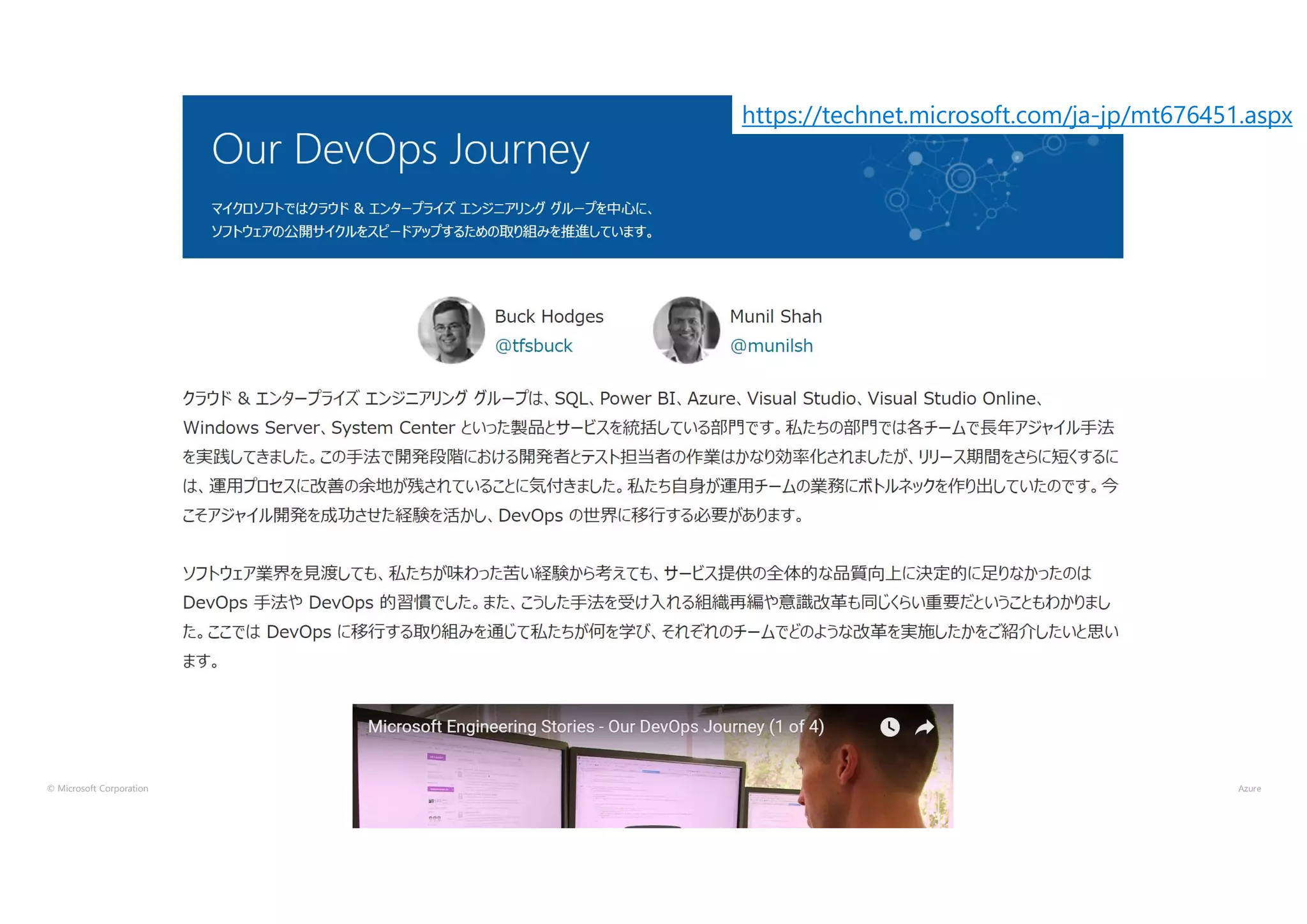Click Buck Hodges profile photo
This screenshot has width=1307, height=924.
[x=451, y=330]
